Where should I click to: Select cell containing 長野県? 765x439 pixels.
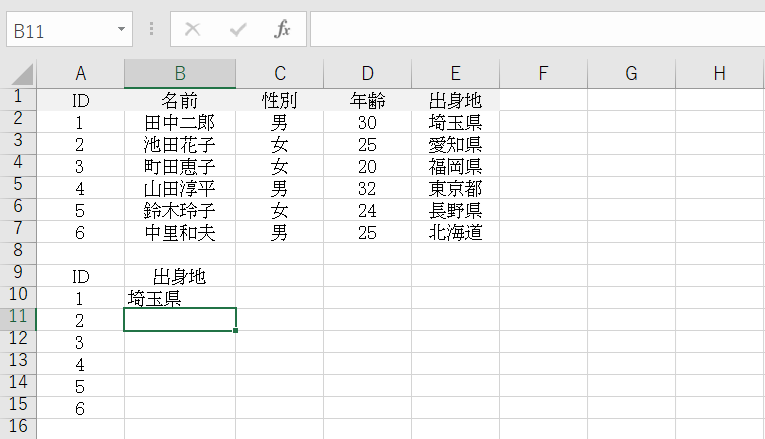[455, 210]
